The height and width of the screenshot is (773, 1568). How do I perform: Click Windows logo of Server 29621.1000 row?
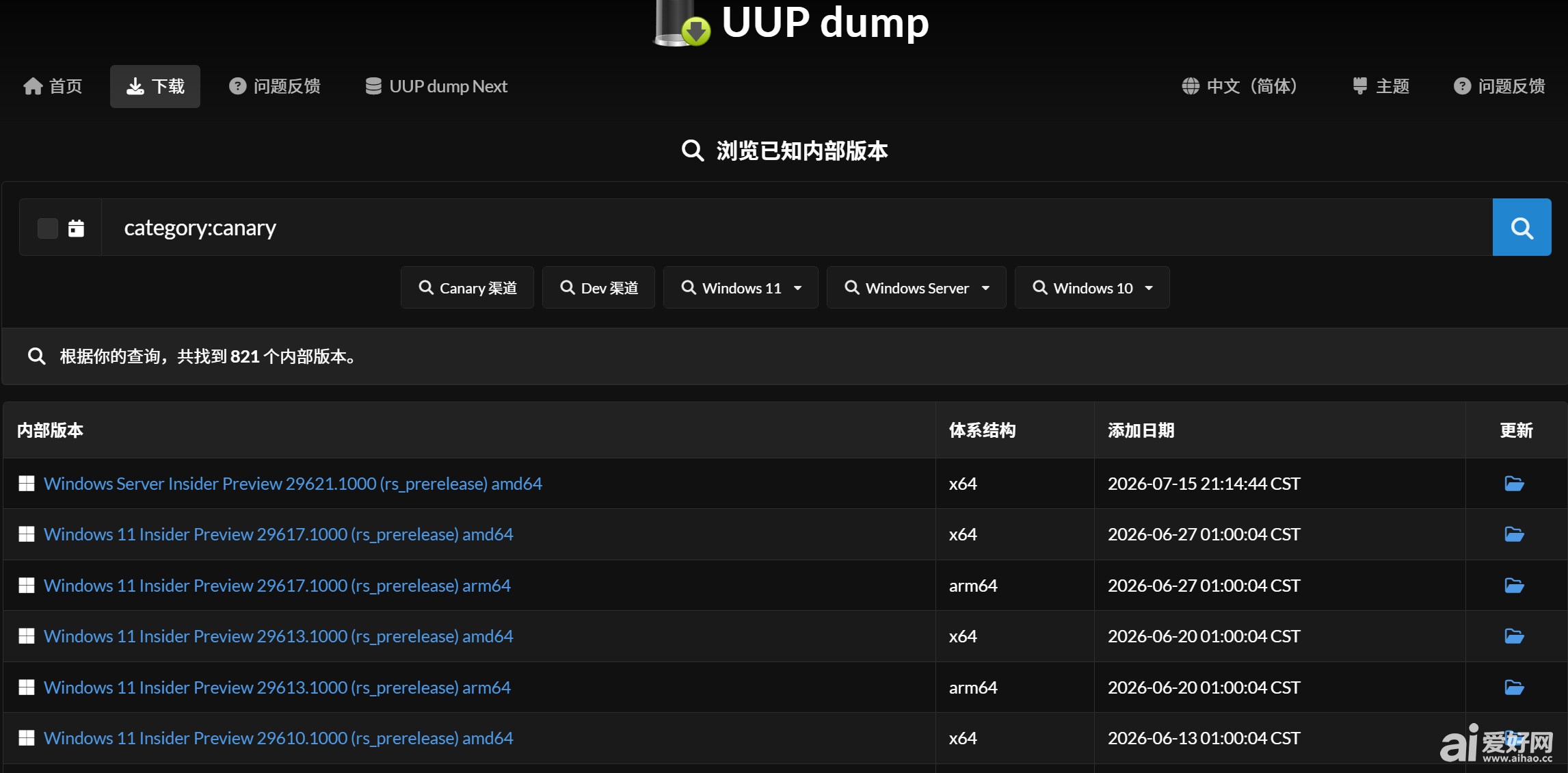(x=27, y=484)
